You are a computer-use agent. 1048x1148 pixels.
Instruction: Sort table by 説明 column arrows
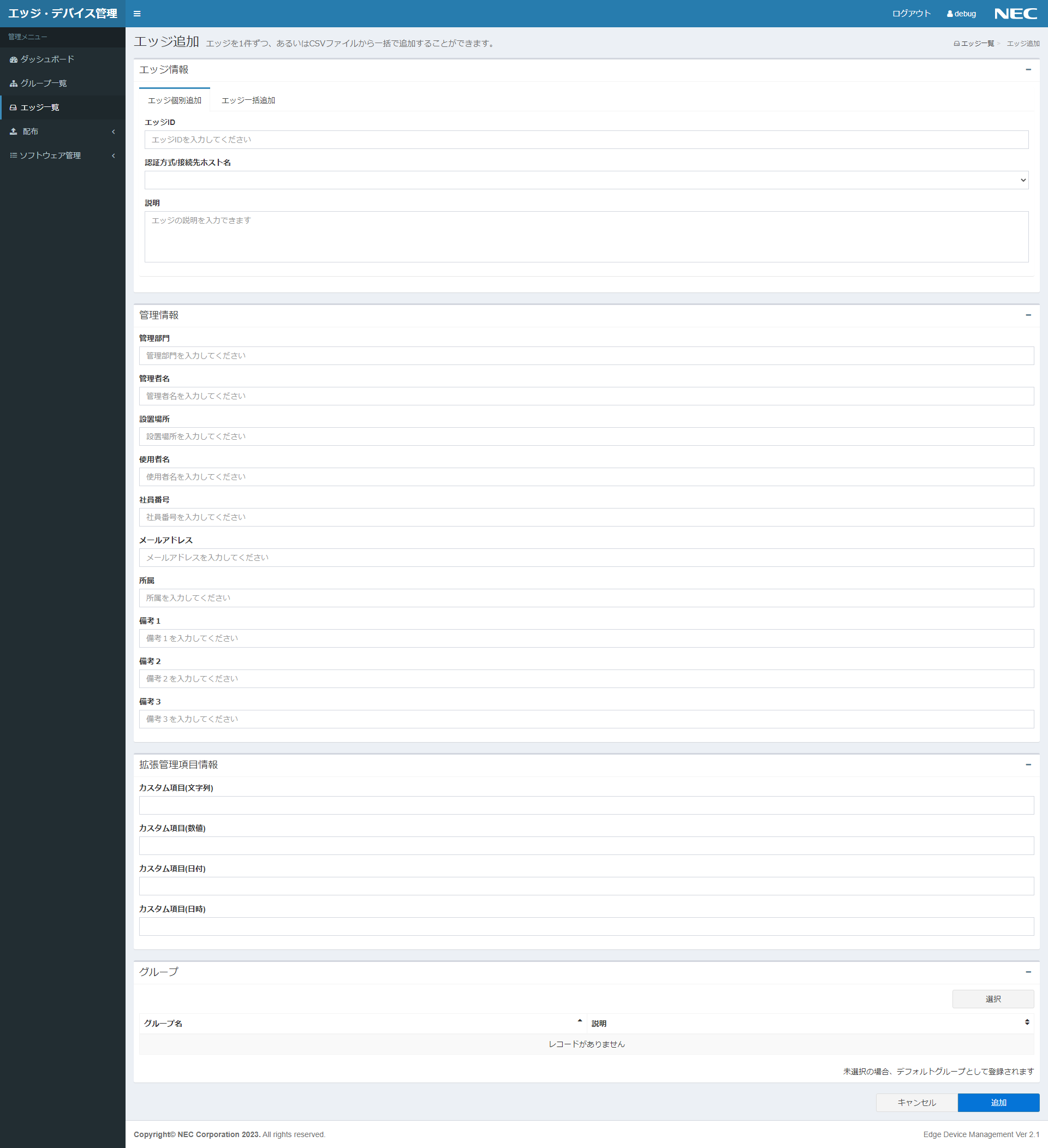1027,1022
